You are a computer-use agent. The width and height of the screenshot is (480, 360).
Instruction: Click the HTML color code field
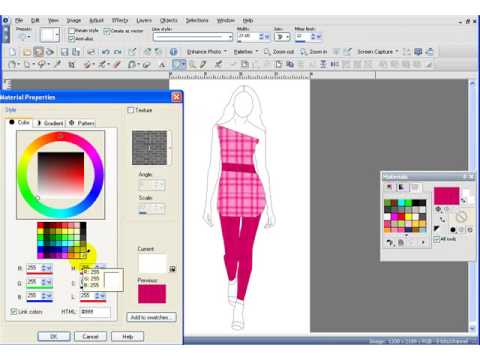(x=95, y=312)
